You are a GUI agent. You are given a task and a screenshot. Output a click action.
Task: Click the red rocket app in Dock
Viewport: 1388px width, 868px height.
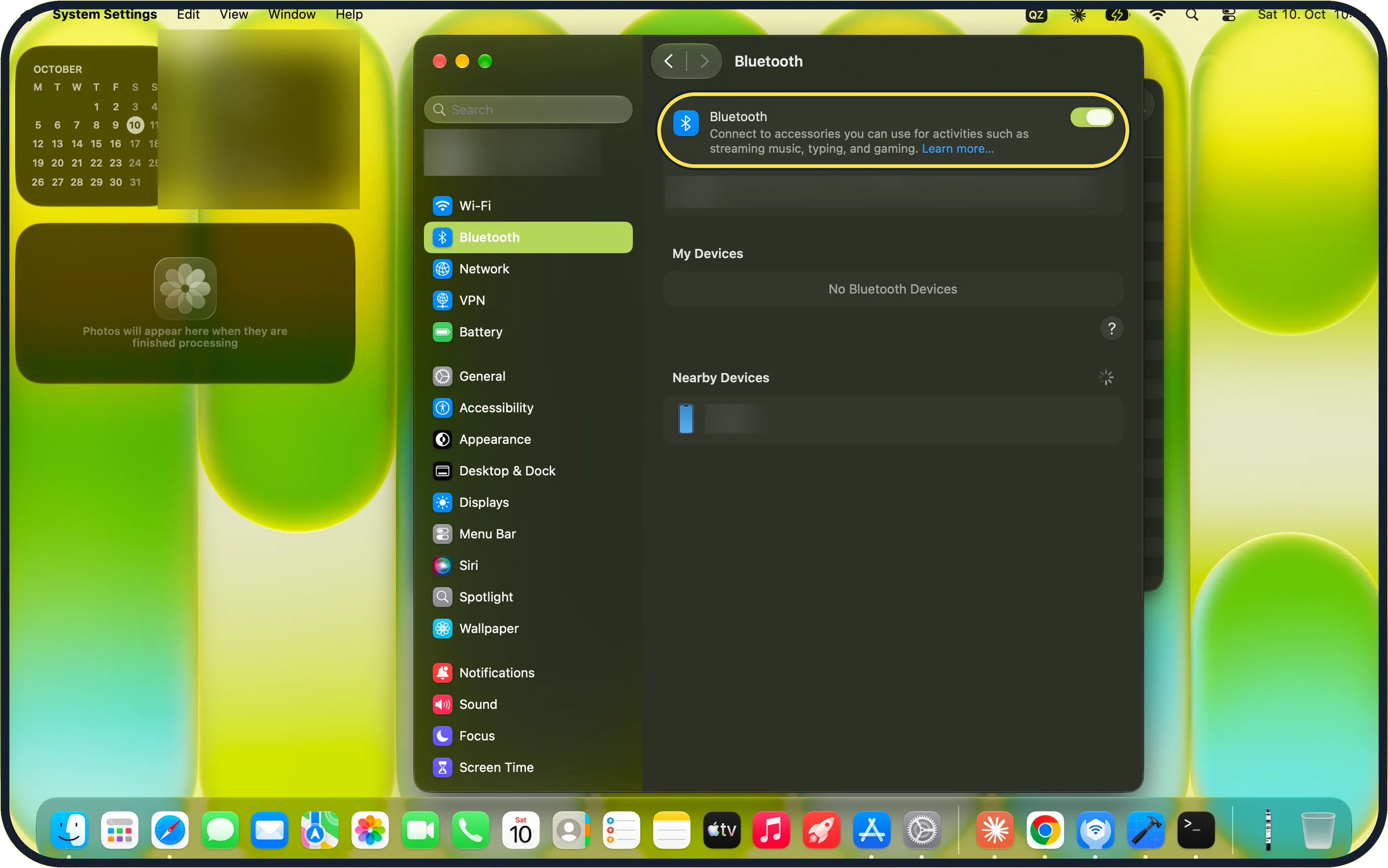(821, 830)
